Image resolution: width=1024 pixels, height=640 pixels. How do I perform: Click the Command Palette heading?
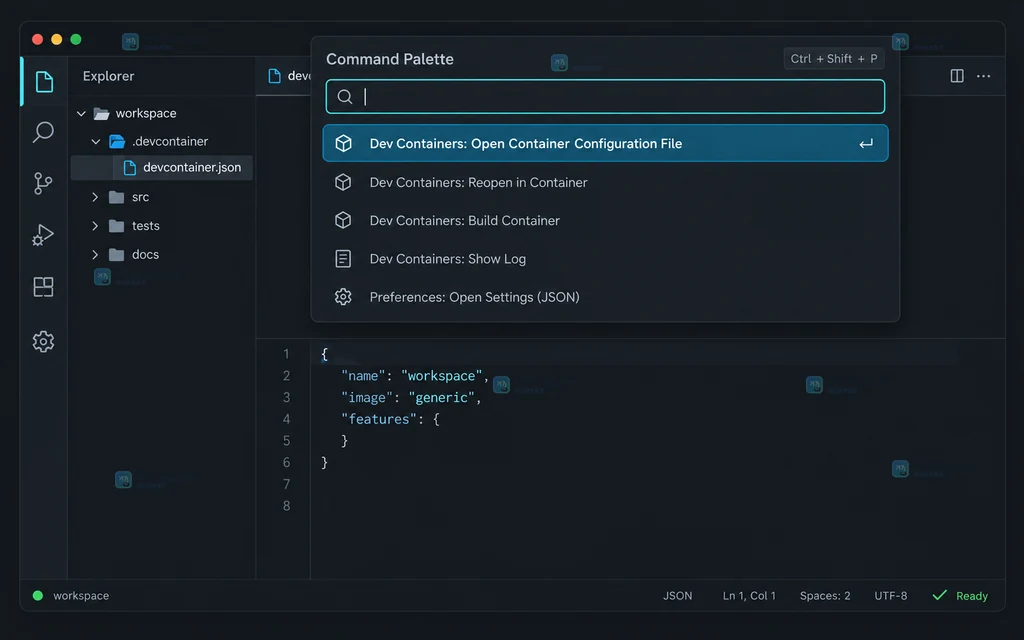pos(390,59)
